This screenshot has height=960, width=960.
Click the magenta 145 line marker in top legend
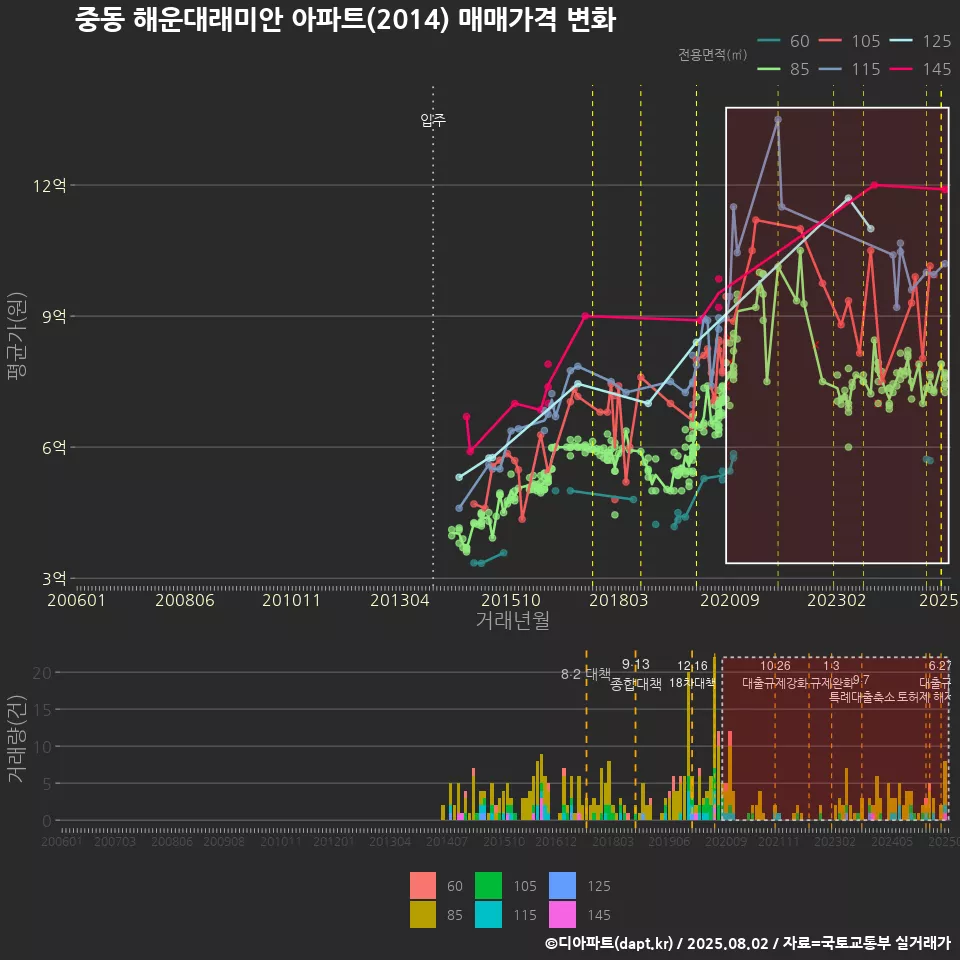pos(901,69)
